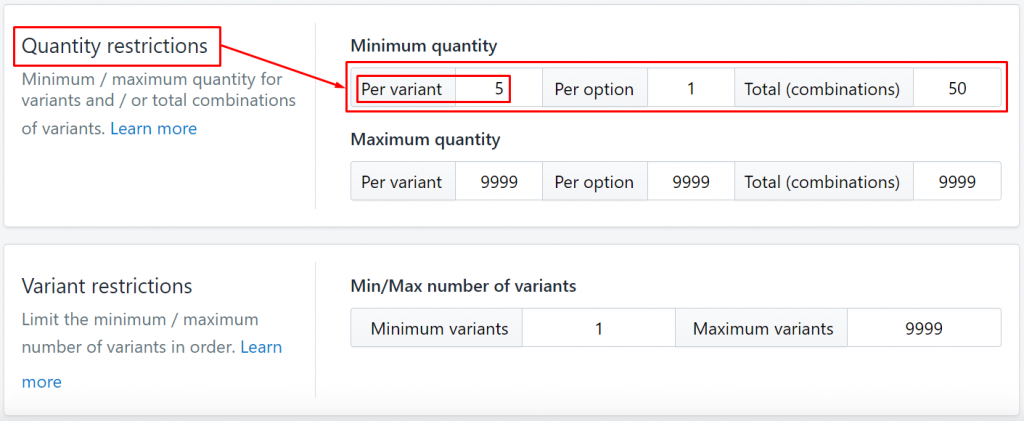Click the Maximum variants label
Viewport: 1024px width, 421px height.
pos(763,328)
